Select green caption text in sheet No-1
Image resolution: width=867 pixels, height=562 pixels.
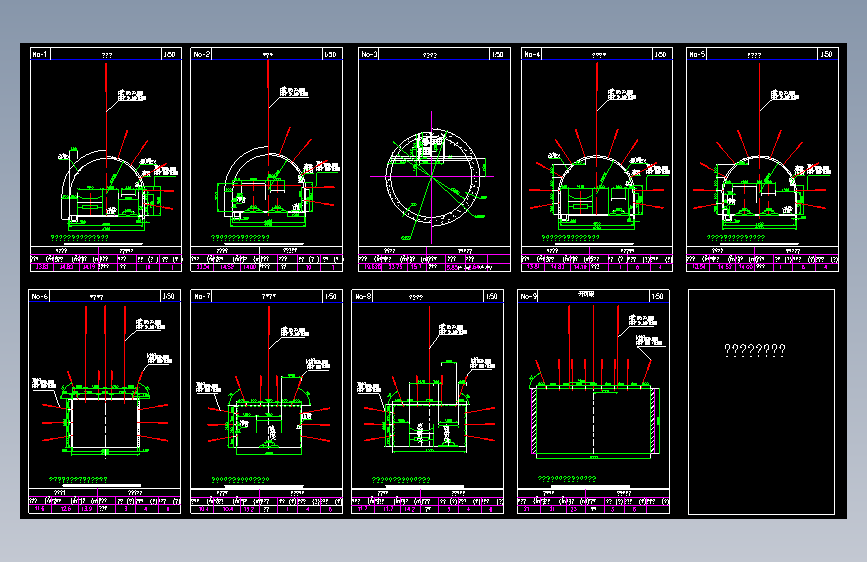[x=80, y=238]
